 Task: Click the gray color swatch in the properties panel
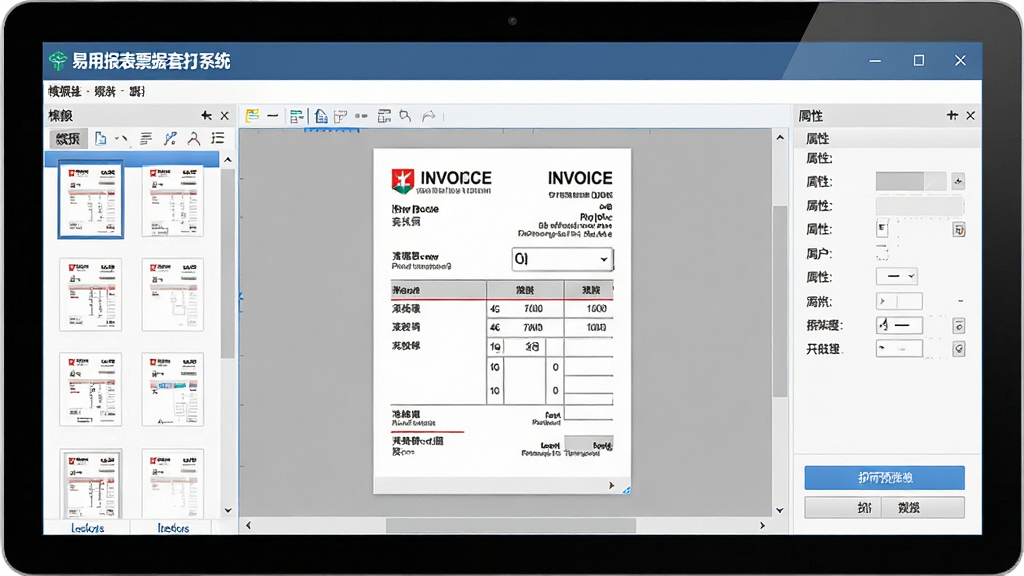pos(910,181)
